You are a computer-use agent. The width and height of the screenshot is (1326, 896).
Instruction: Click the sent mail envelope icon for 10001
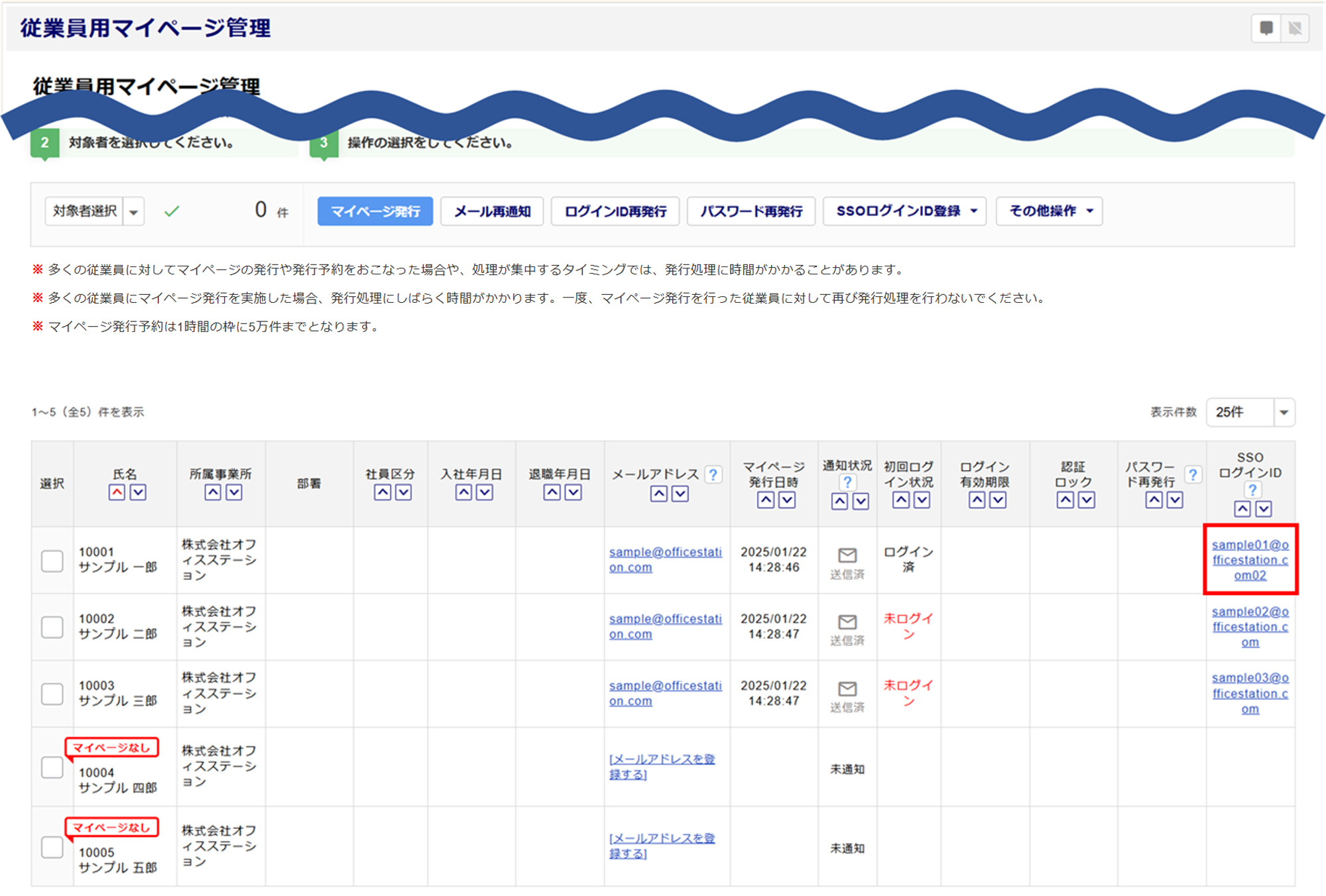[x=847, y=555]
